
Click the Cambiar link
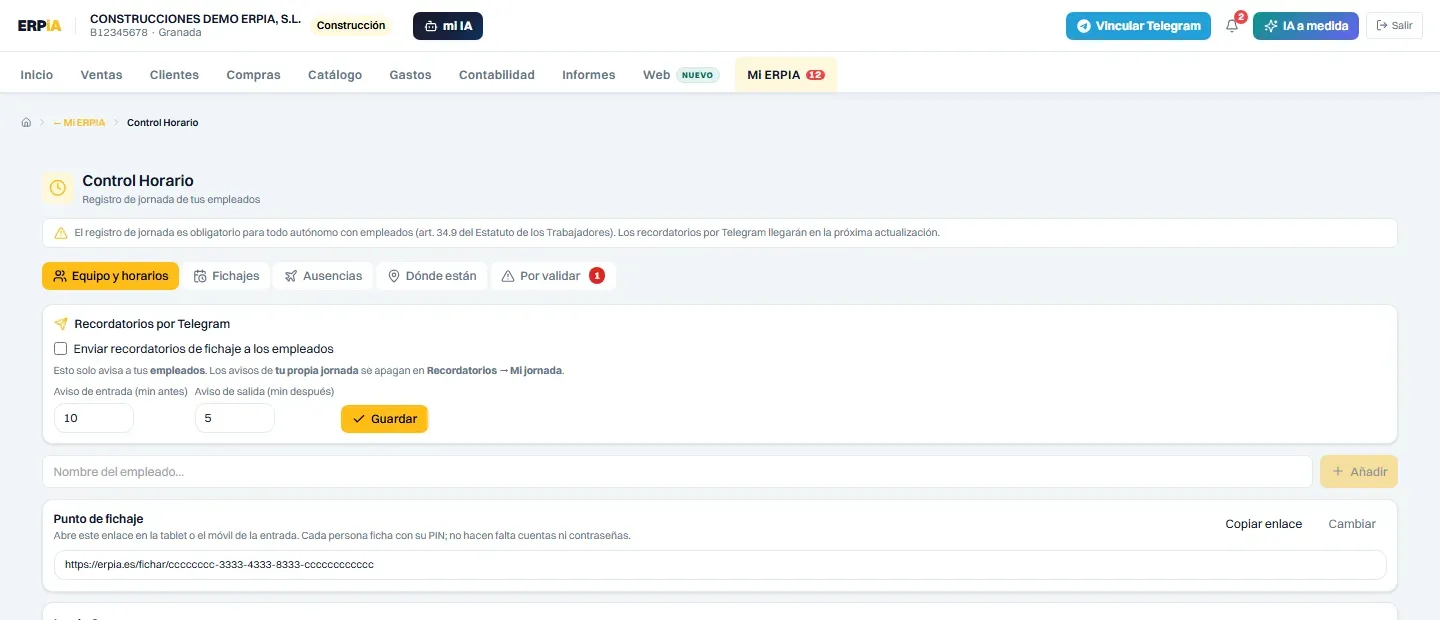coord(1352,524)
